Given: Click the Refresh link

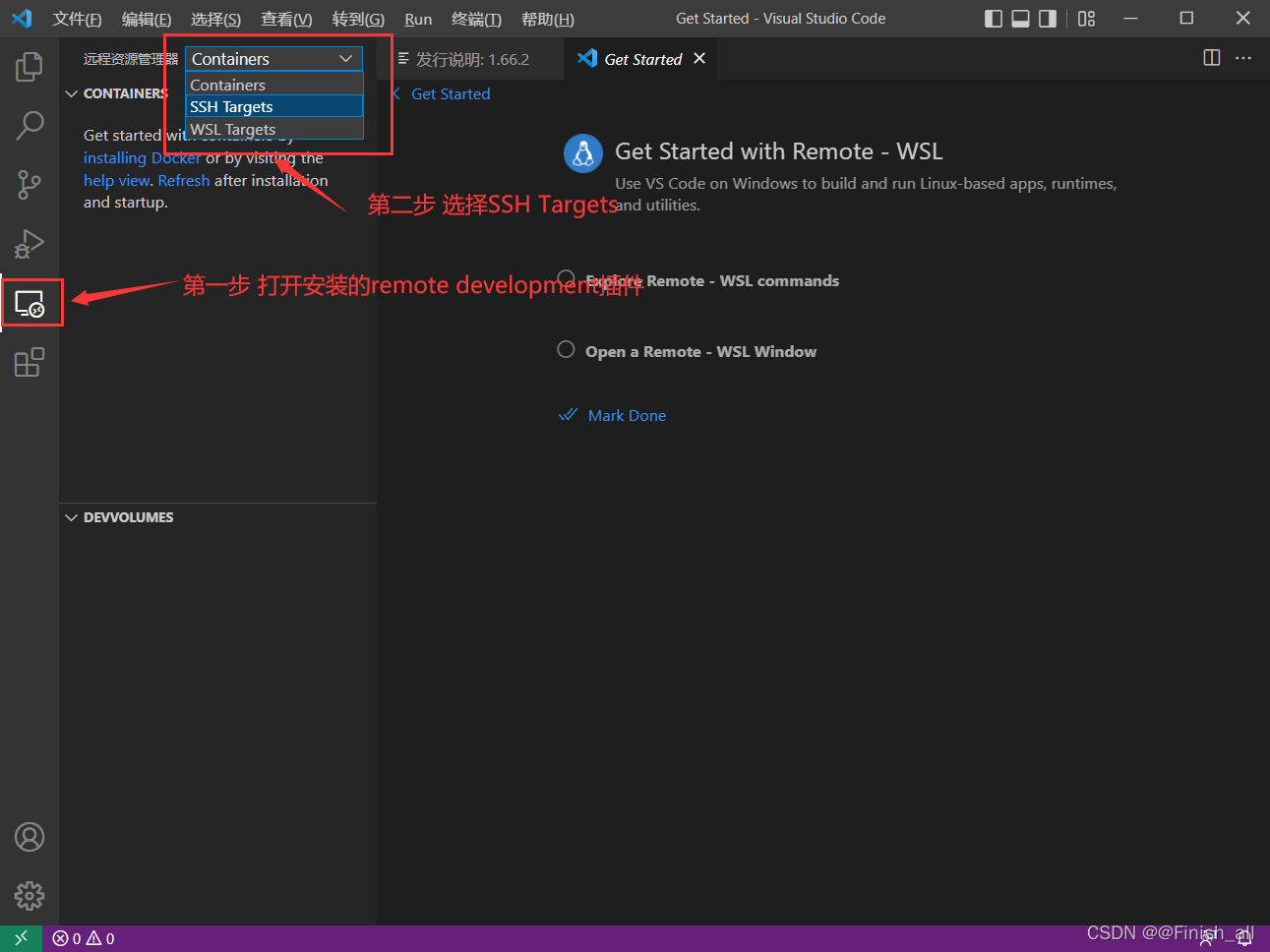Looking at the screenshot, I should (184, 180).
